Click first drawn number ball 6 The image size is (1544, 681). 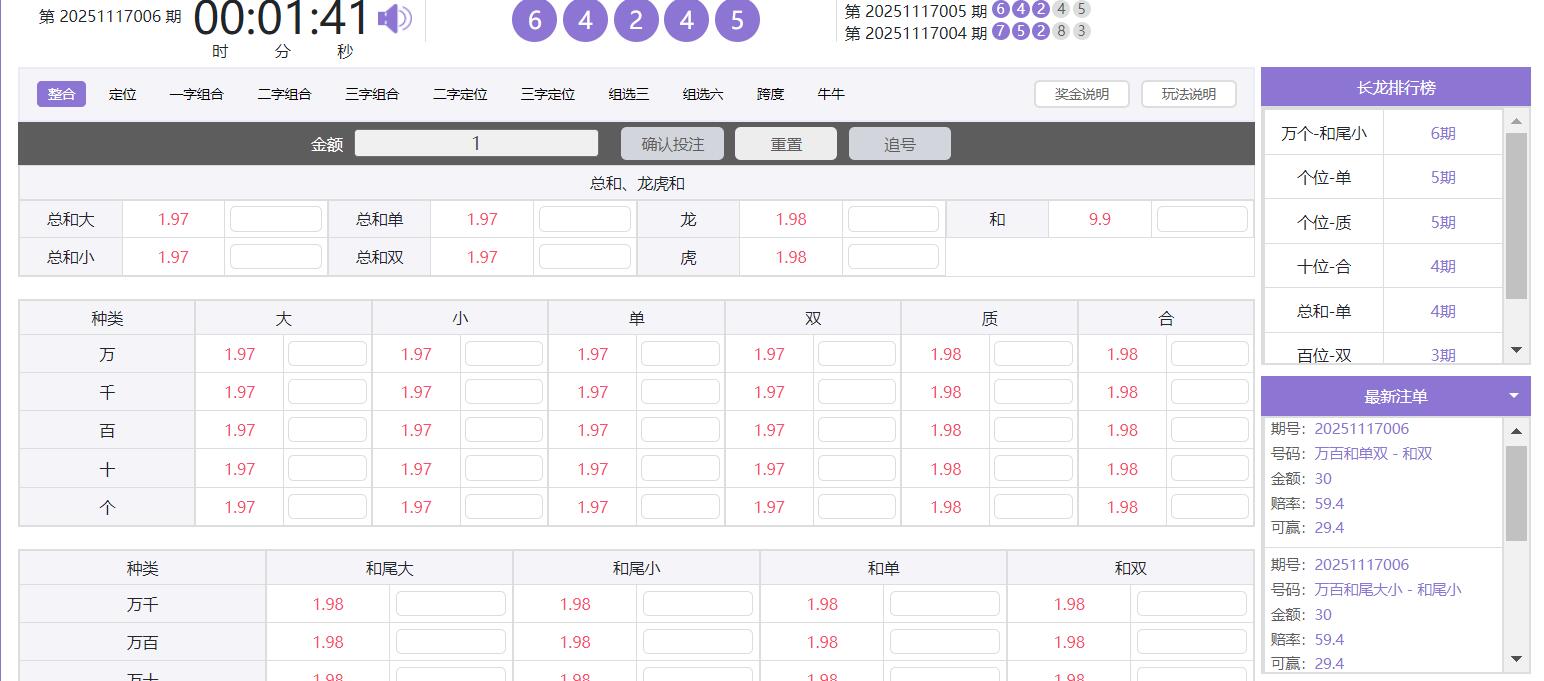coord(534,21)
